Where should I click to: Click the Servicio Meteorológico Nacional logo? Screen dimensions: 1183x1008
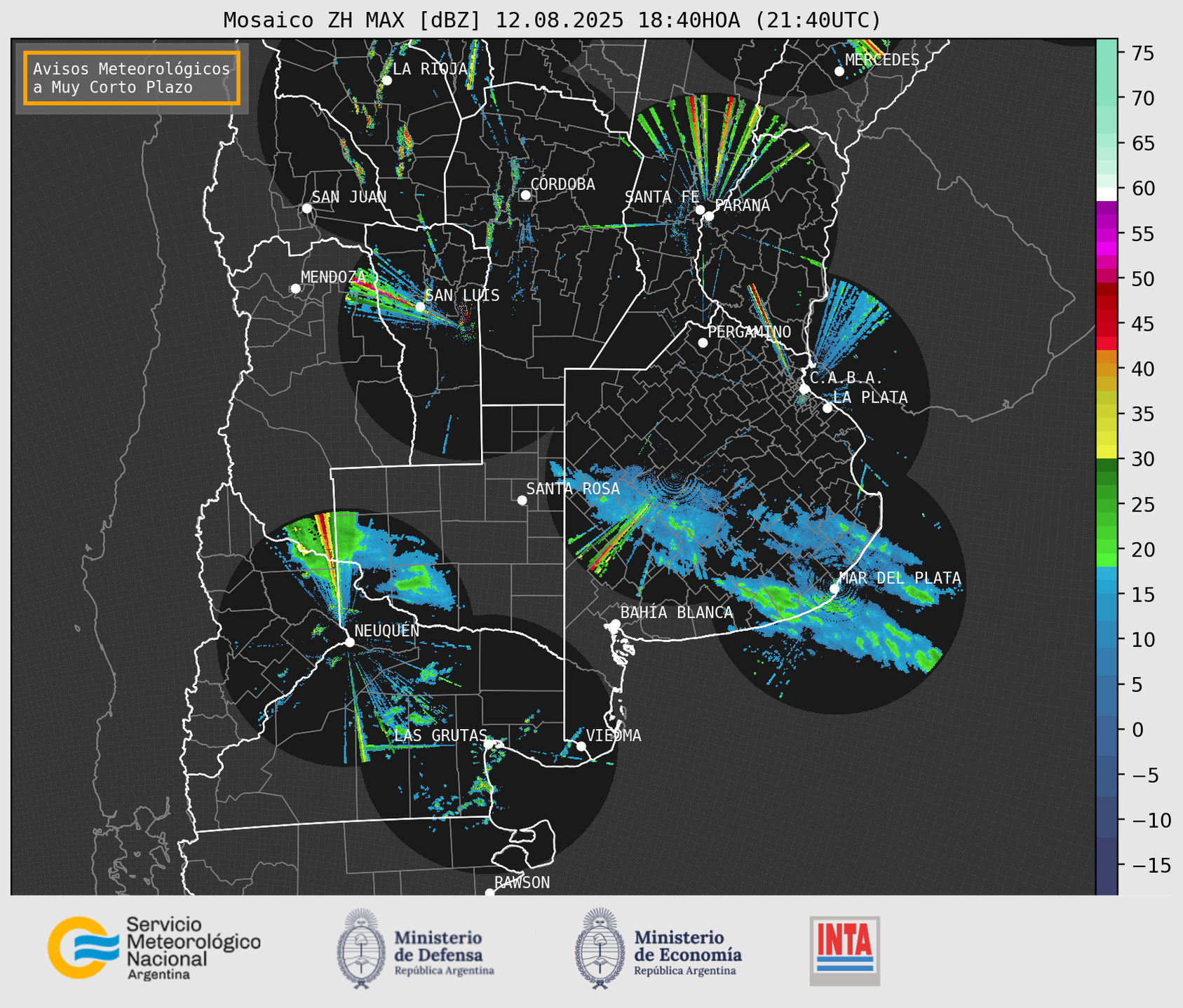[154, 948]
